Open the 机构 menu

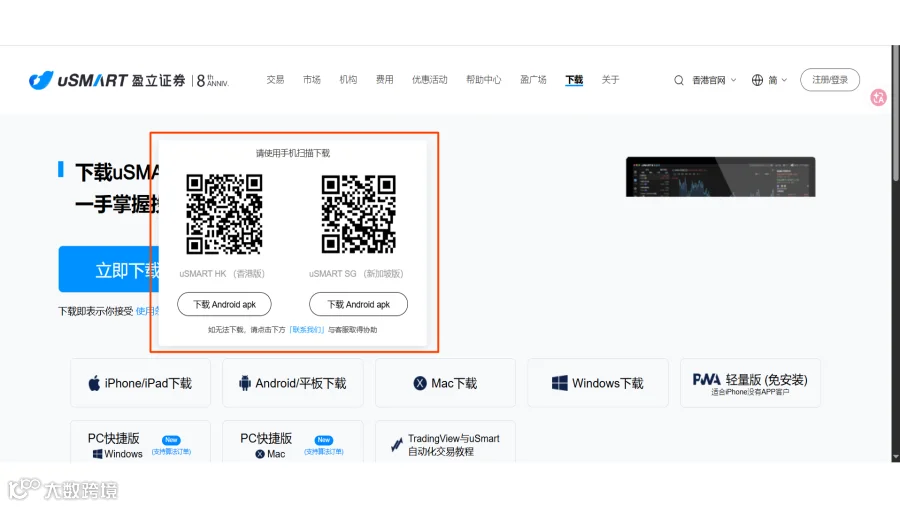pos(348,80)
